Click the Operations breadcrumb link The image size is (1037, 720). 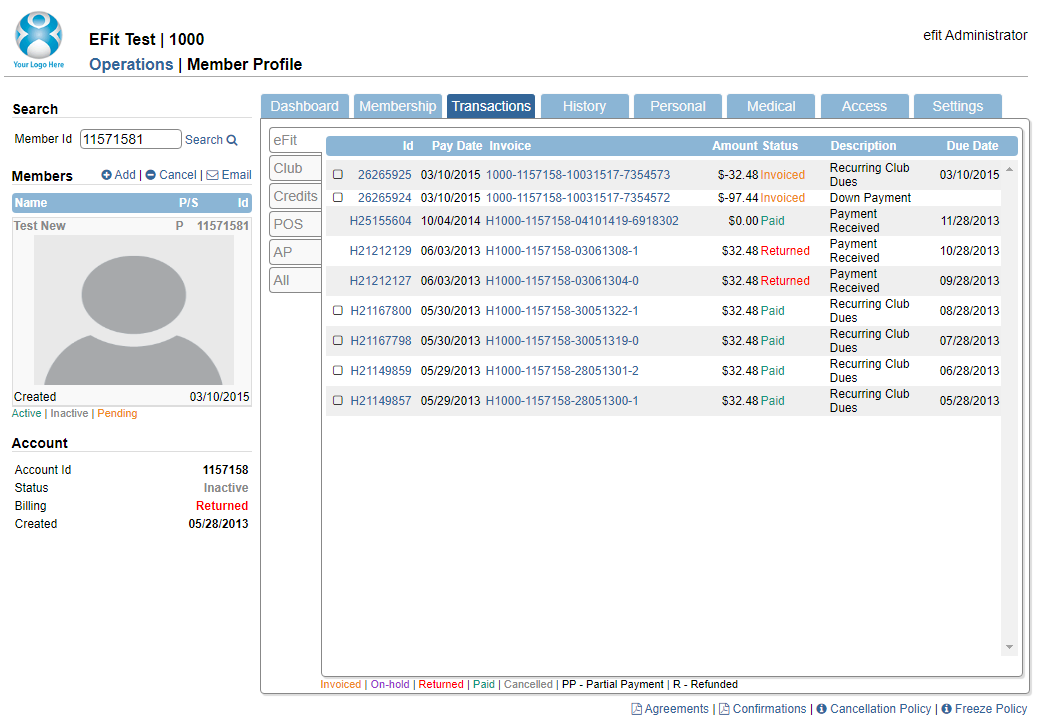click(131, 65)
